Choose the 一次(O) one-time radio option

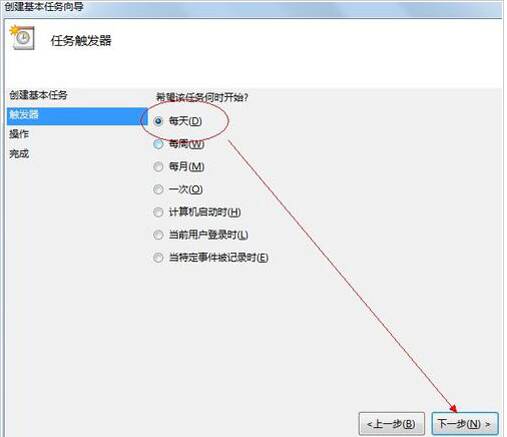click(x=158, y=190)
